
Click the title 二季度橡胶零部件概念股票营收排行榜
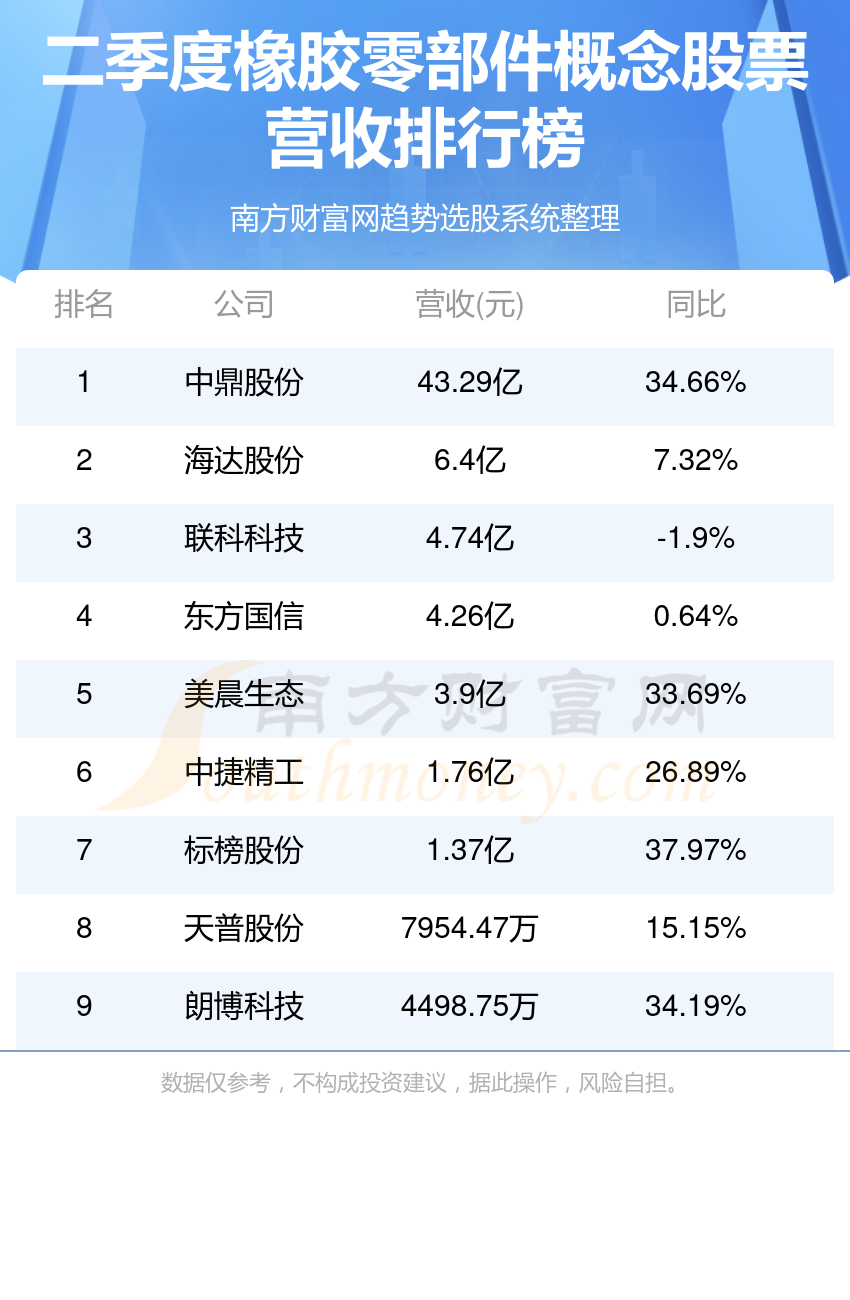[x=425, y=101]
